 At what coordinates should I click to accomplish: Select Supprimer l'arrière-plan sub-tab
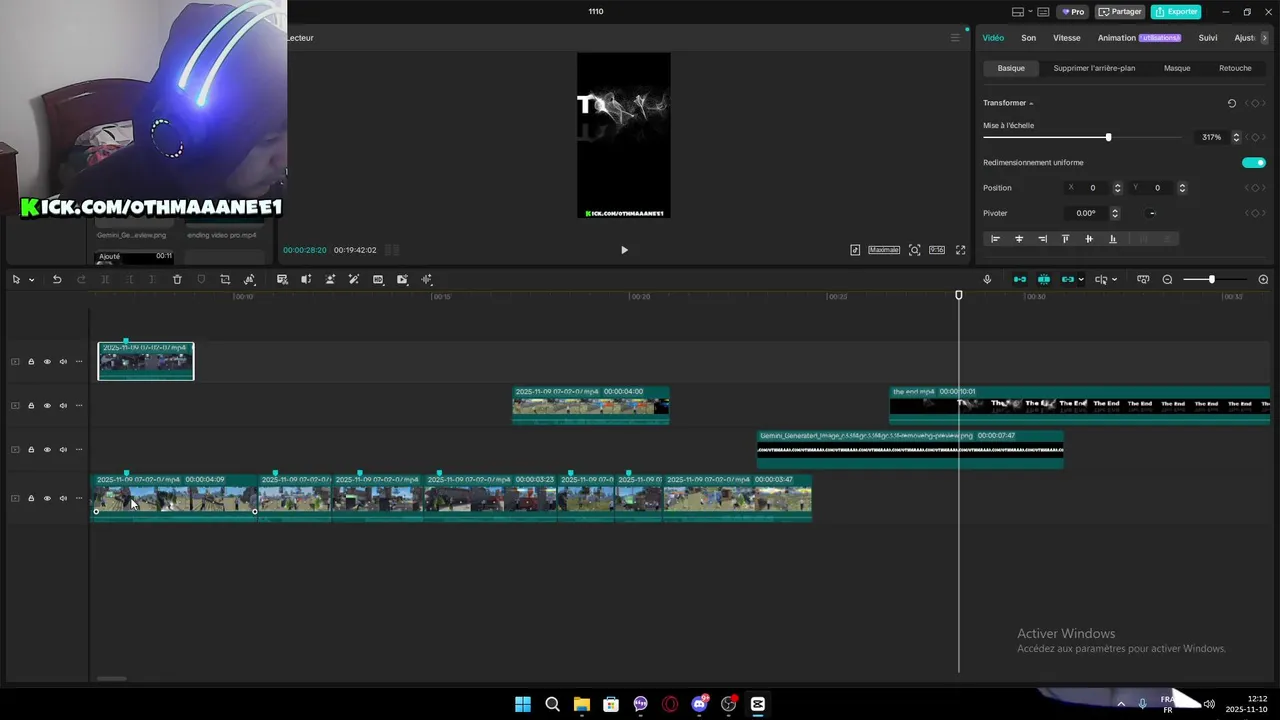[x=1094, y=68]
